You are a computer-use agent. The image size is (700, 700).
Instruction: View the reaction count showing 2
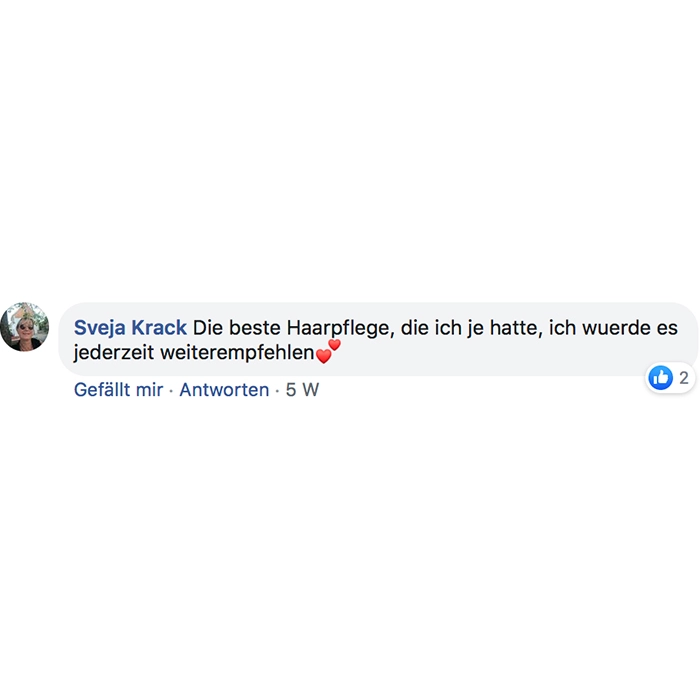tap(683, 378)
